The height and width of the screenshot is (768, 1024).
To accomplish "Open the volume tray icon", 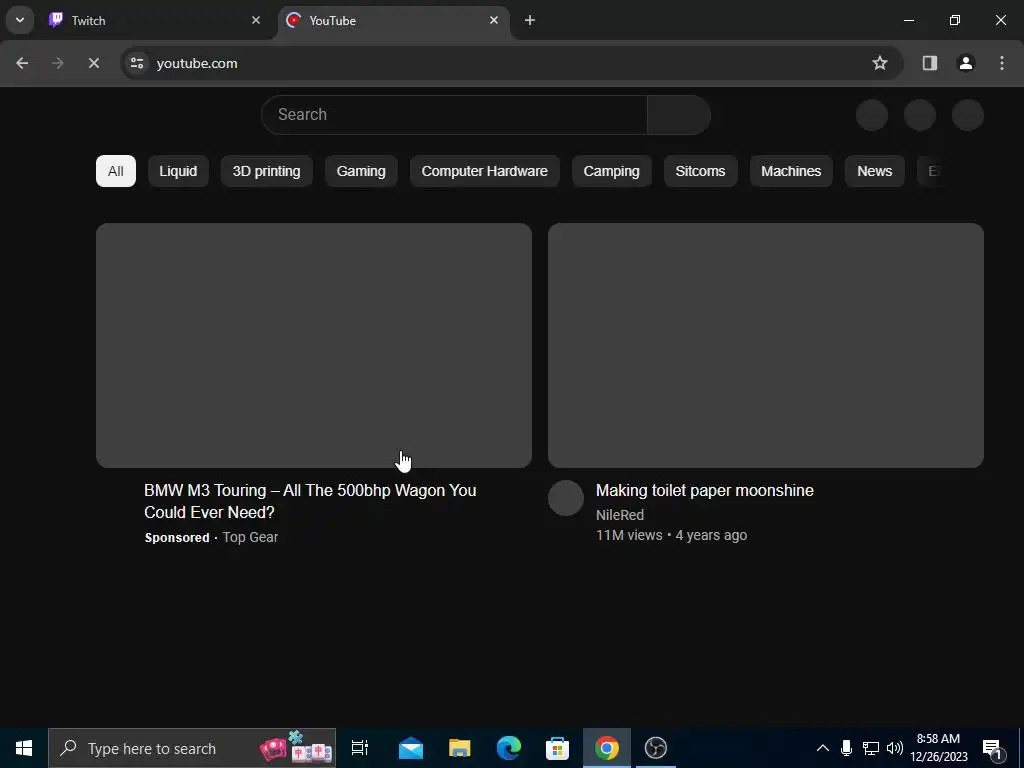I will (895, 748).
